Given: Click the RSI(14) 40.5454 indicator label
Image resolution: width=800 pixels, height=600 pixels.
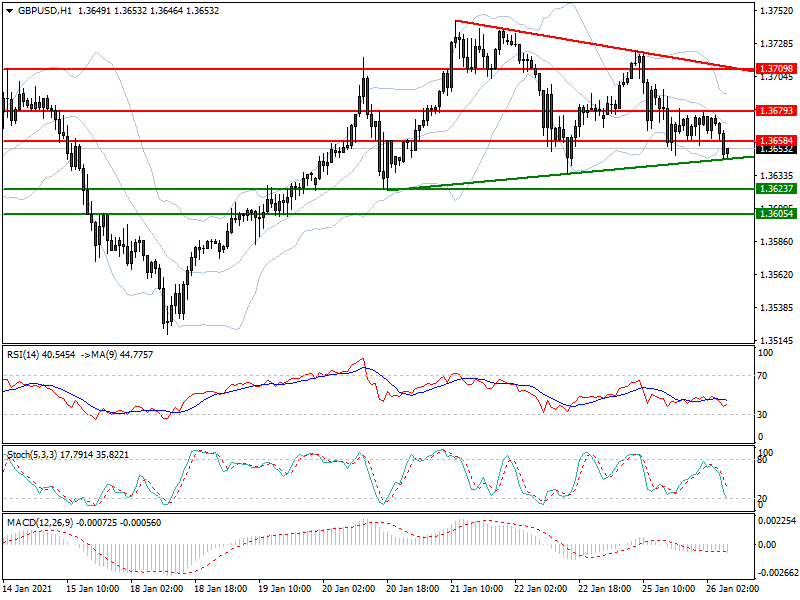Looking at the screenshot, I should tap(41, 355).
